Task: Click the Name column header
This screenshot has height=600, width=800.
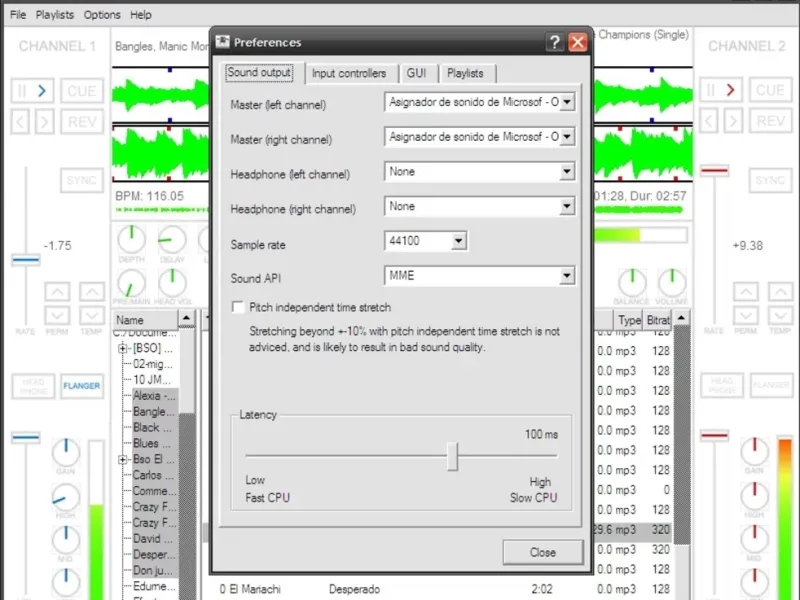Action: point(146,320)
